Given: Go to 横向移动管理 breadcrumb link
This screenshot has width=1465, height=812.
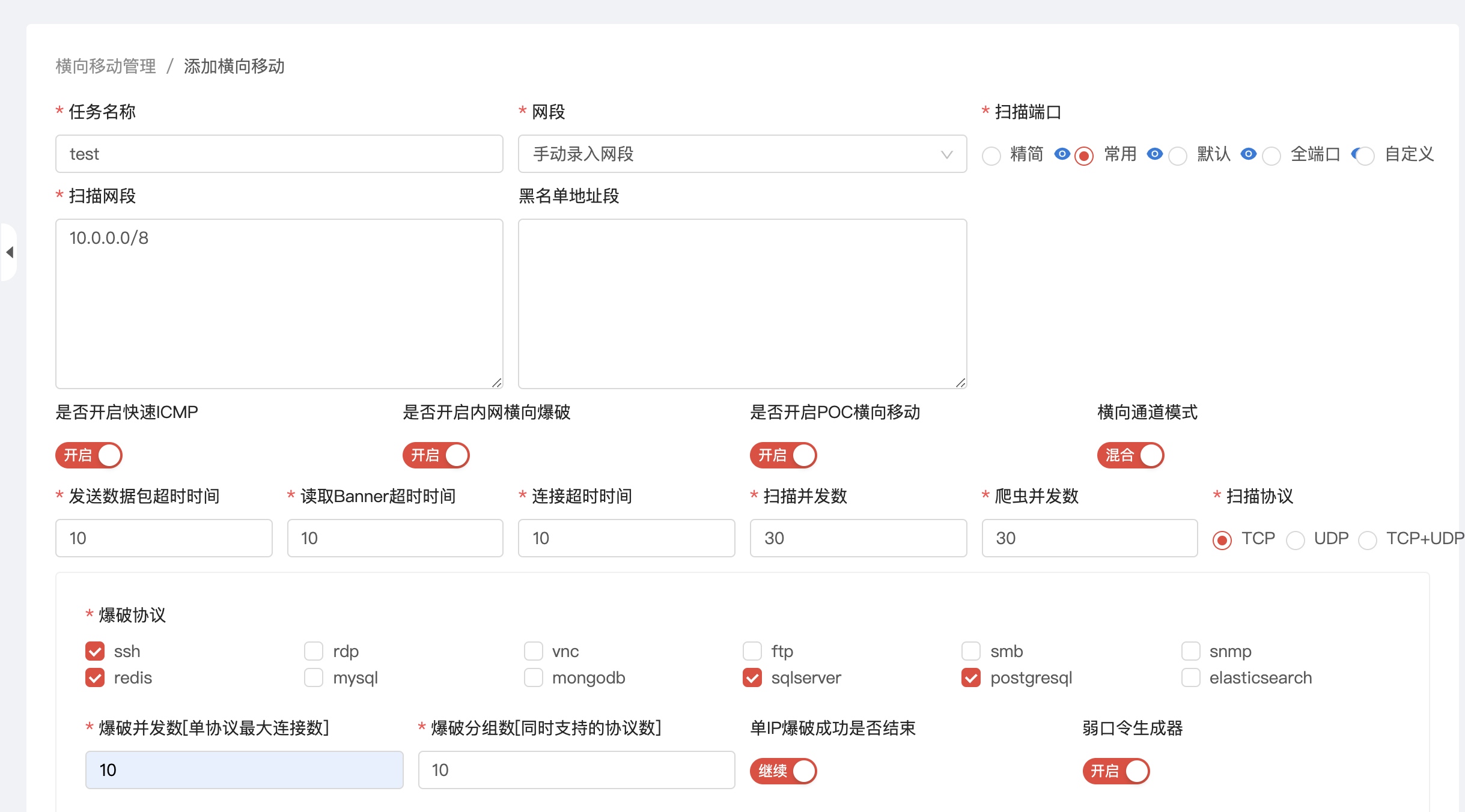Looking at the screenshot, I should 106,66.
